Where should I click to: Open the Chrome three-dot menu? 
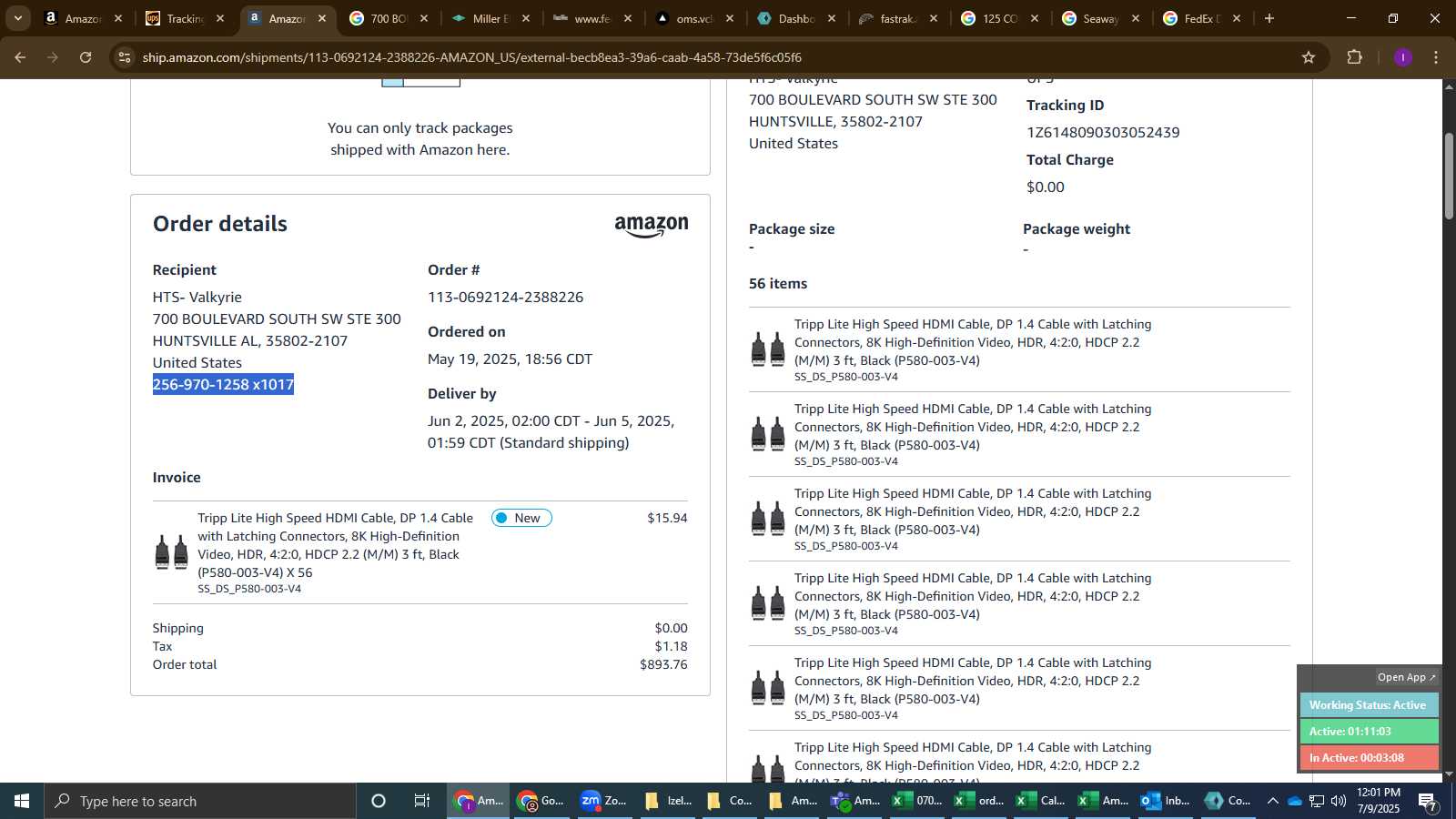1436,57
